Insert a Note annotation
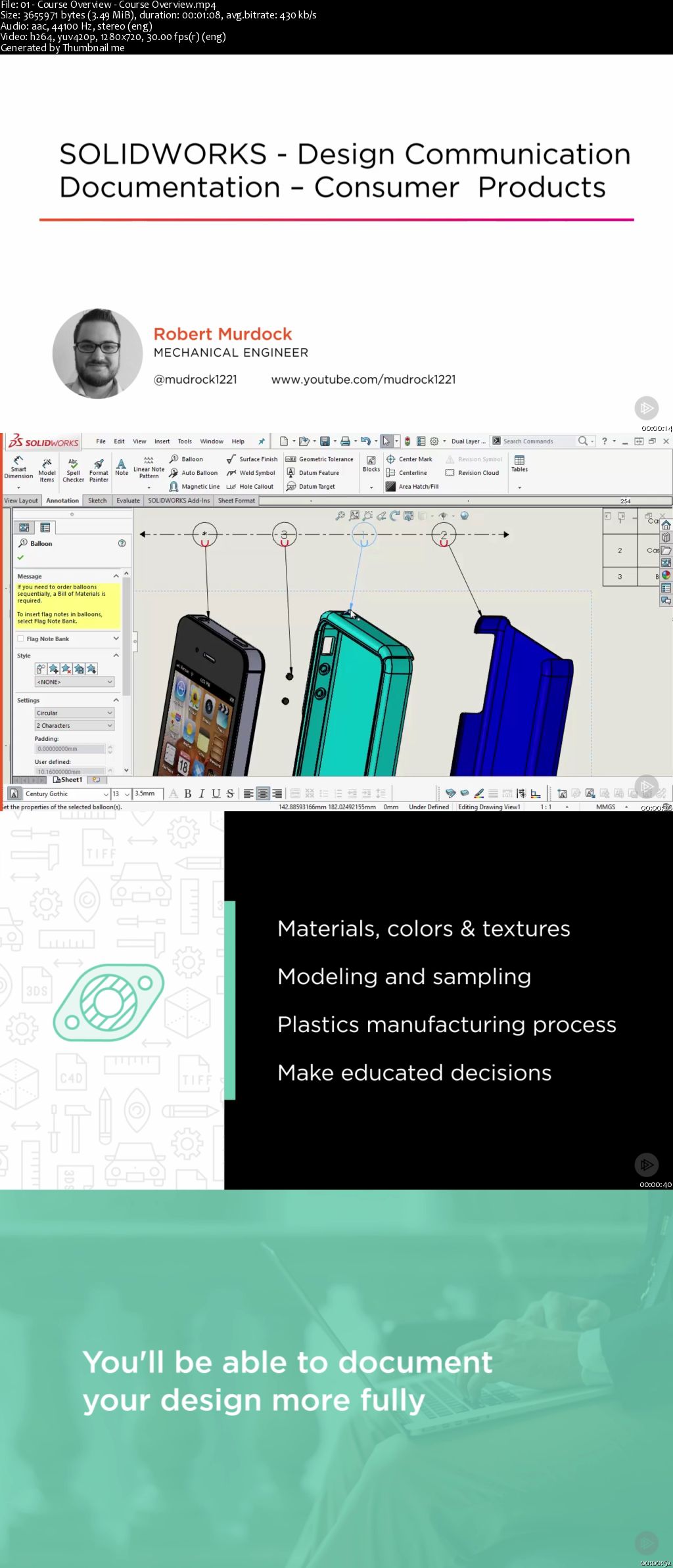This screenshot has width=673, height=1568. (122, 467)
